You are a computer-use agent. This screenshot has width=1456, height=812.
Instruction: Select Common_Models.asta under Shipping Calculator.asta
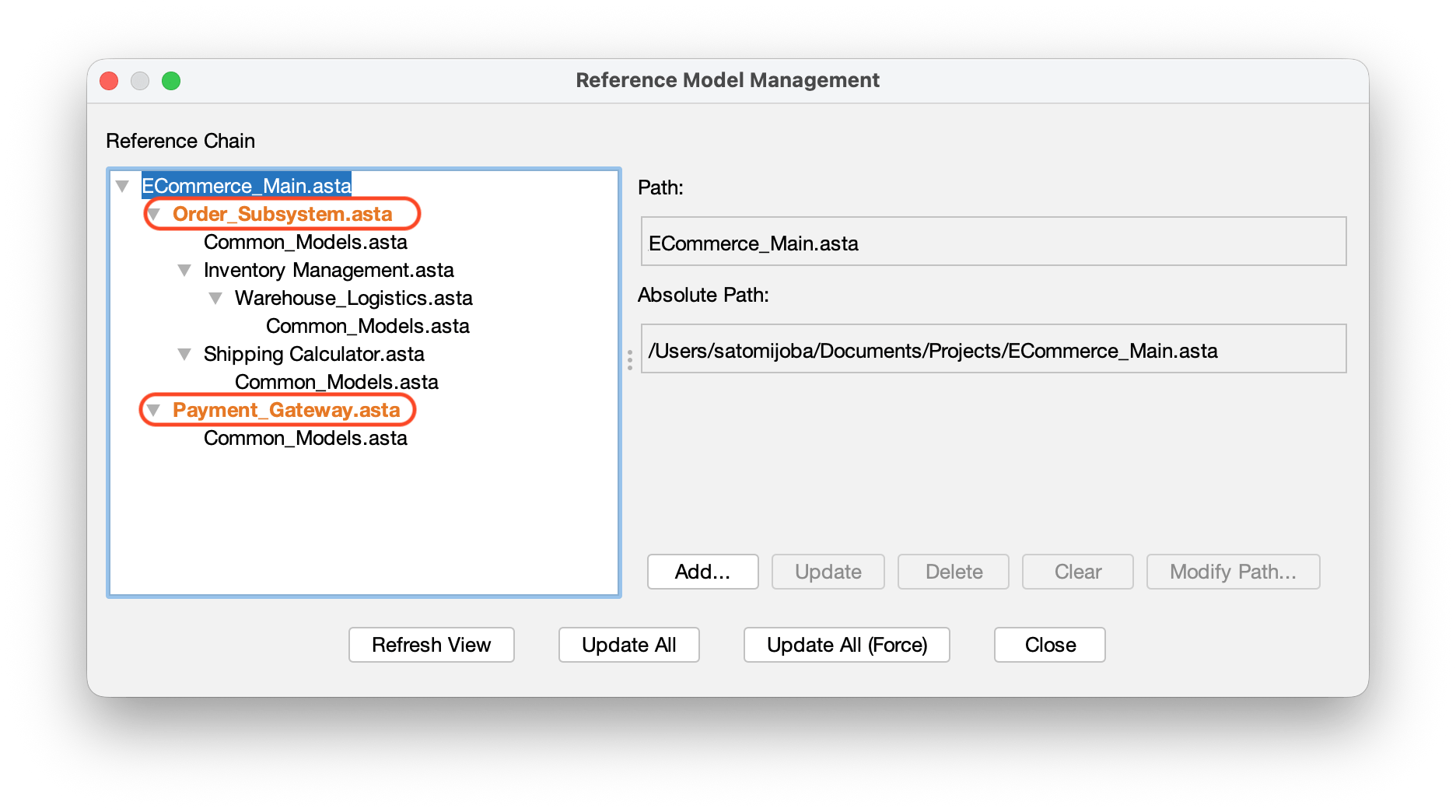pyautogui.click(x=337, y=382)
